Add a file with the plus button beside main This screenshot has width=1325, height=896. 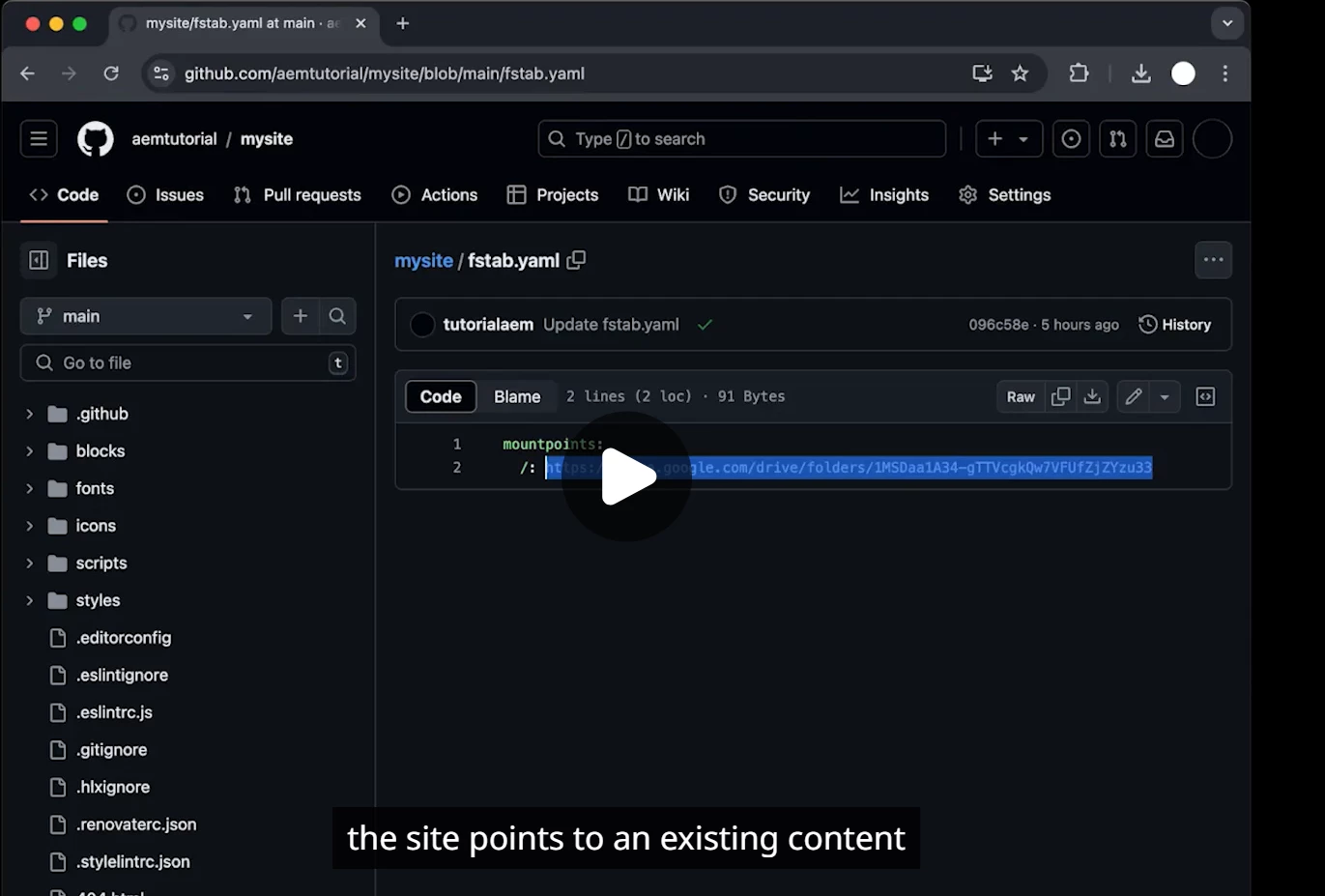coord(301,316)
